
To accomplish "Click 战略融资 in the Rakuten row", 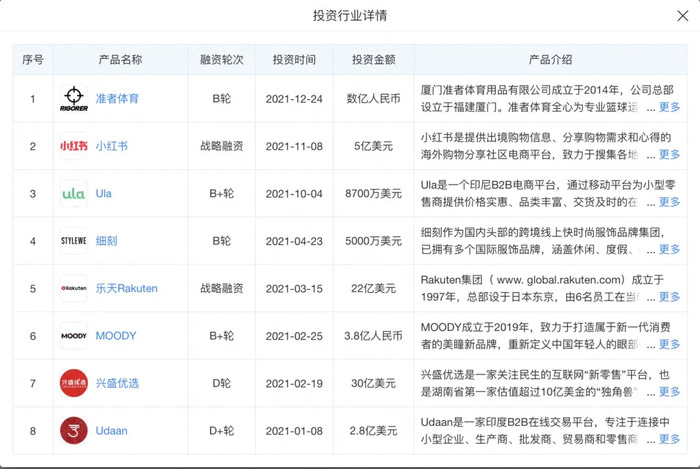I will click(x=221, y=288).
